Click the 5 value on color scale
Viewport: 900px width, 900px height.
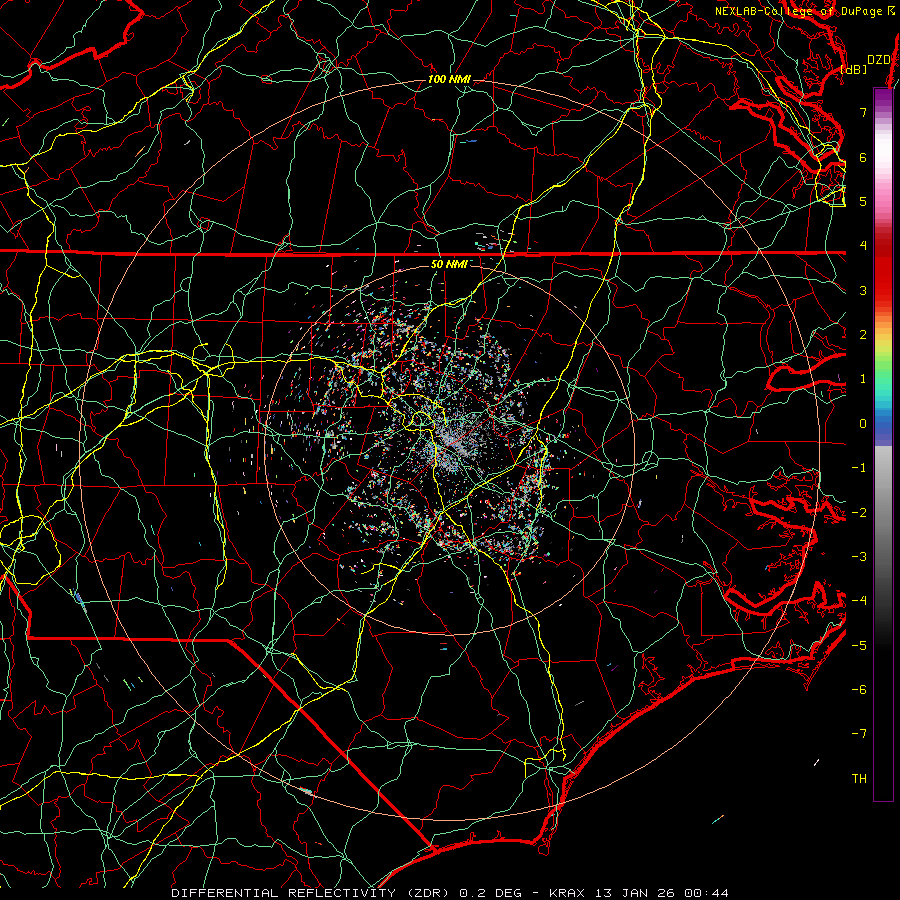click(x=863, y=201)
